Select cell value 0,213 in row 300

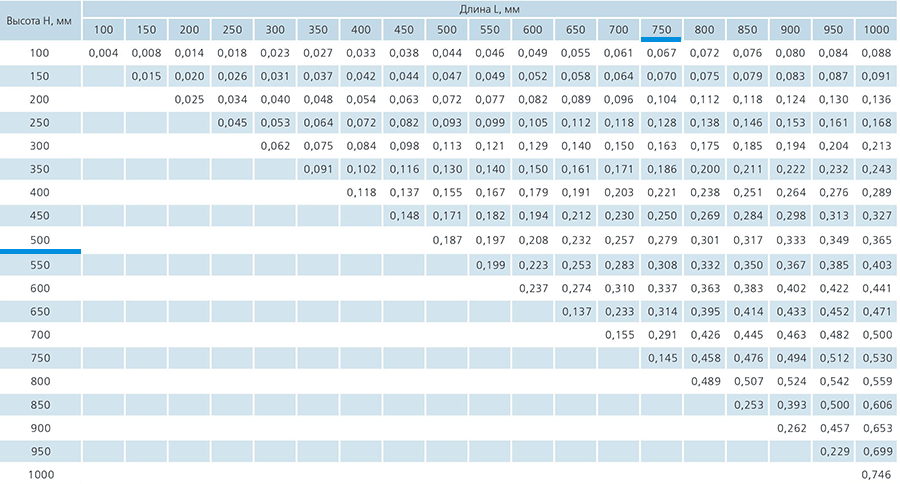tap(876, 146)
